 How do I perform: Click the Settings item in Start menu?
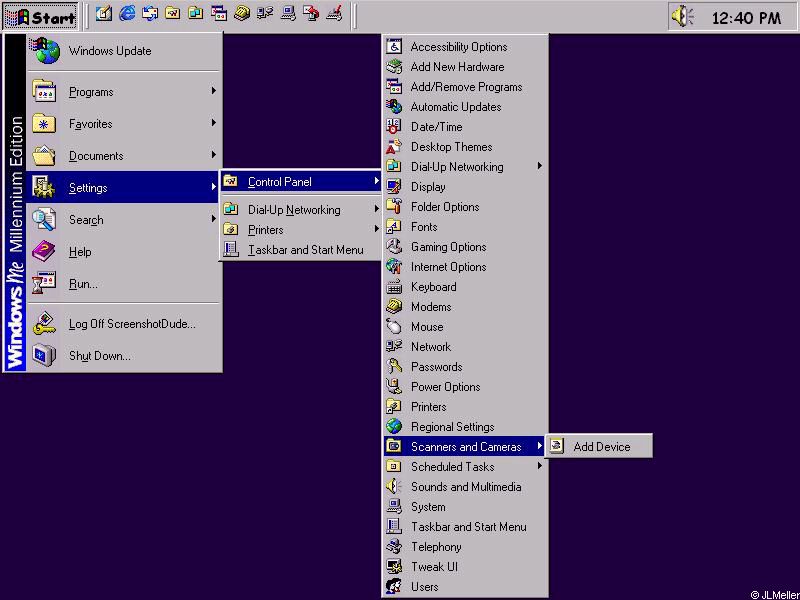tap(124, 187)
